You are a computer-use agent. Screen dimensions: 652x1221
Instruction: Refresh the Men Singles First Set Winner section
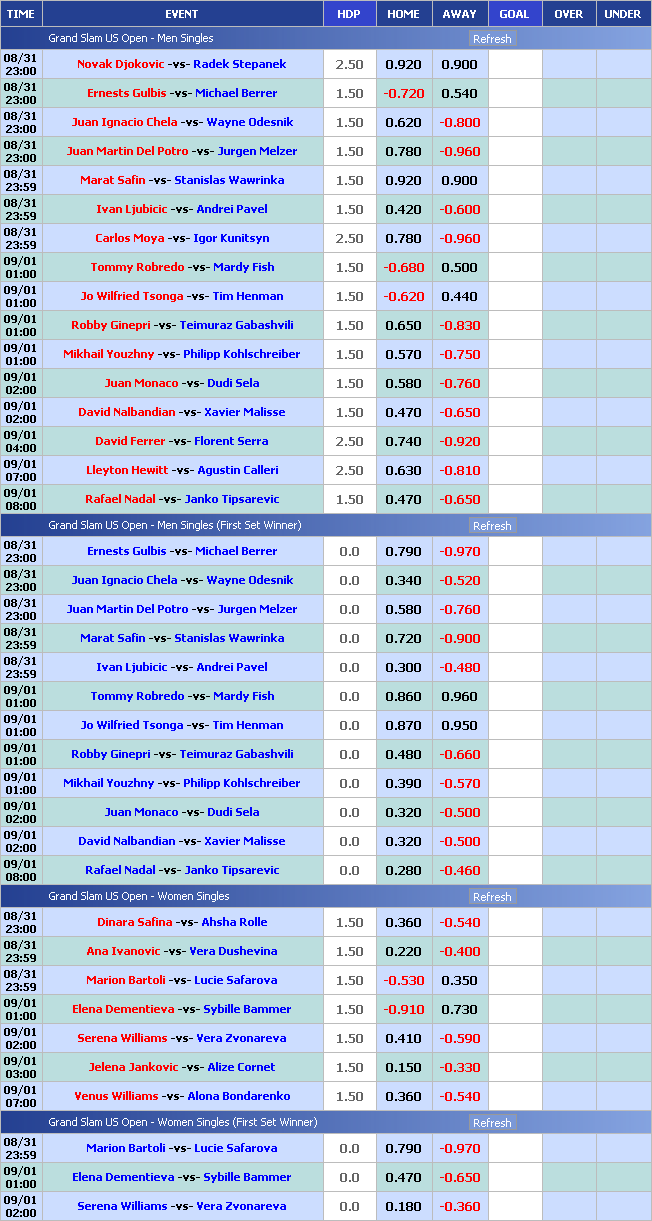tap(491, 526)
